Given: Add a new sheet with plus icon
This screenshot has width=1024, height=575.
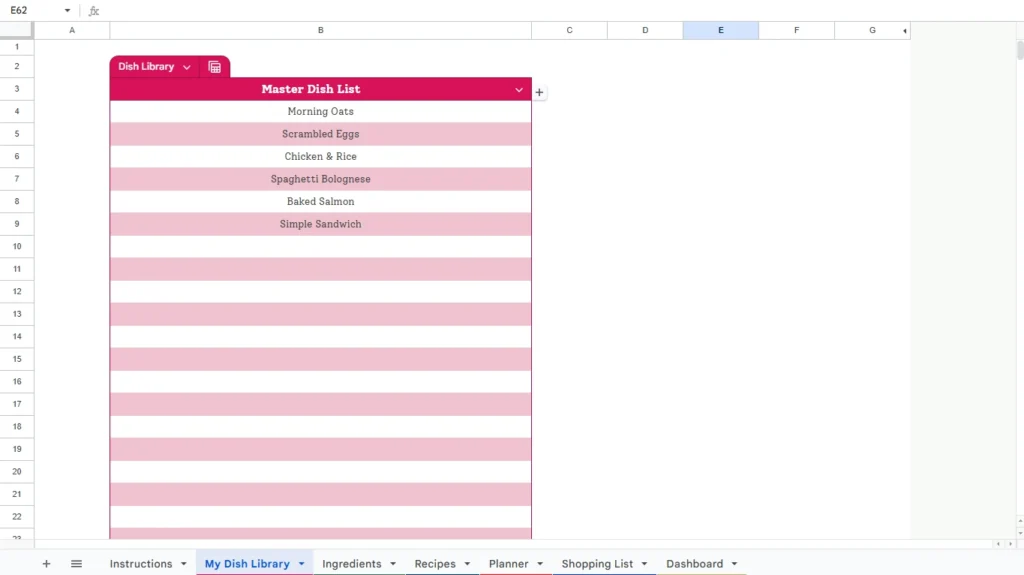Looking at the screenshot, I should click(46, 563).
